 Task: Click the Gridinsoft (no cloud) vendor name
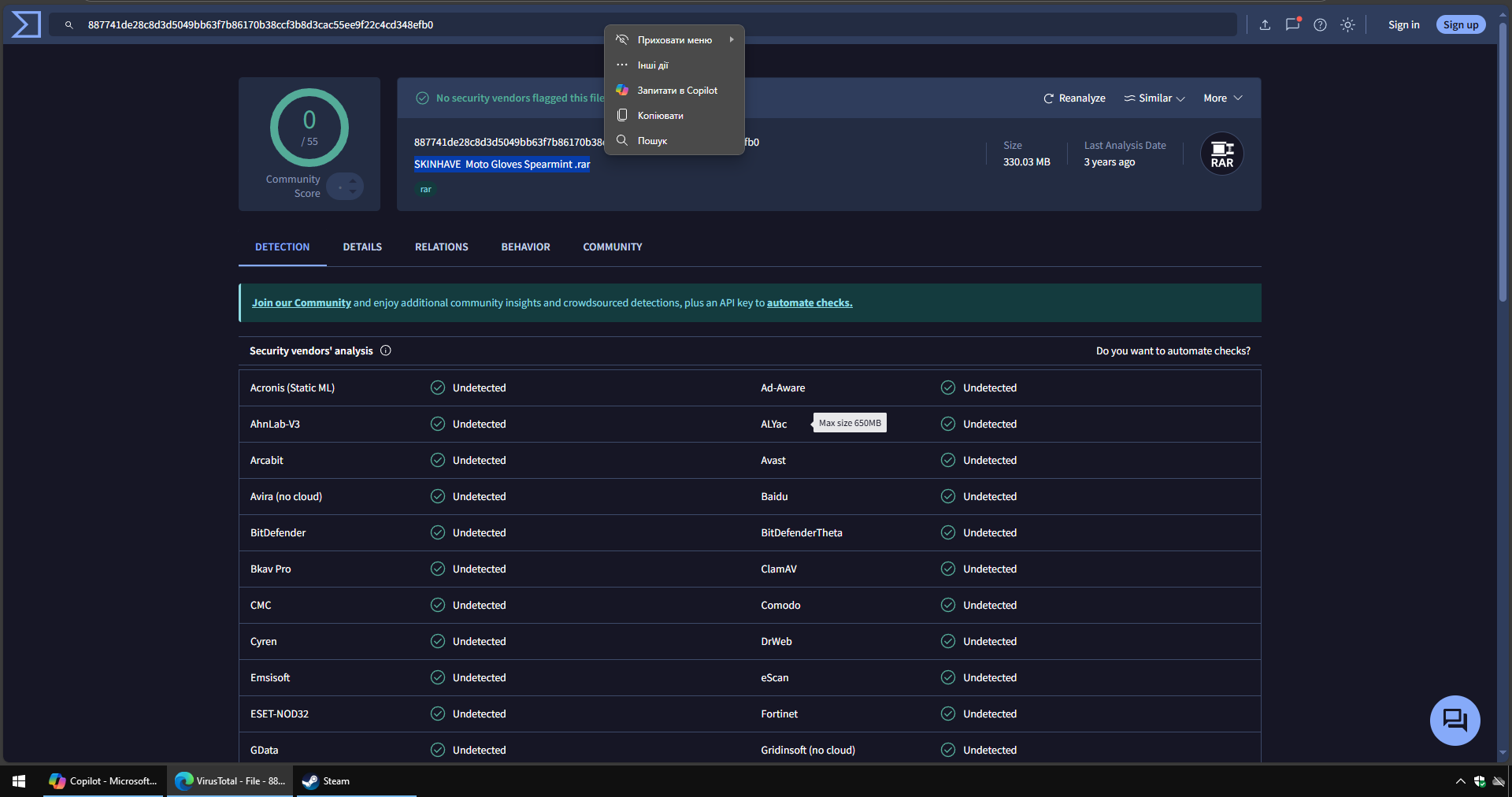pyautogui.click(x=808, y=751)
